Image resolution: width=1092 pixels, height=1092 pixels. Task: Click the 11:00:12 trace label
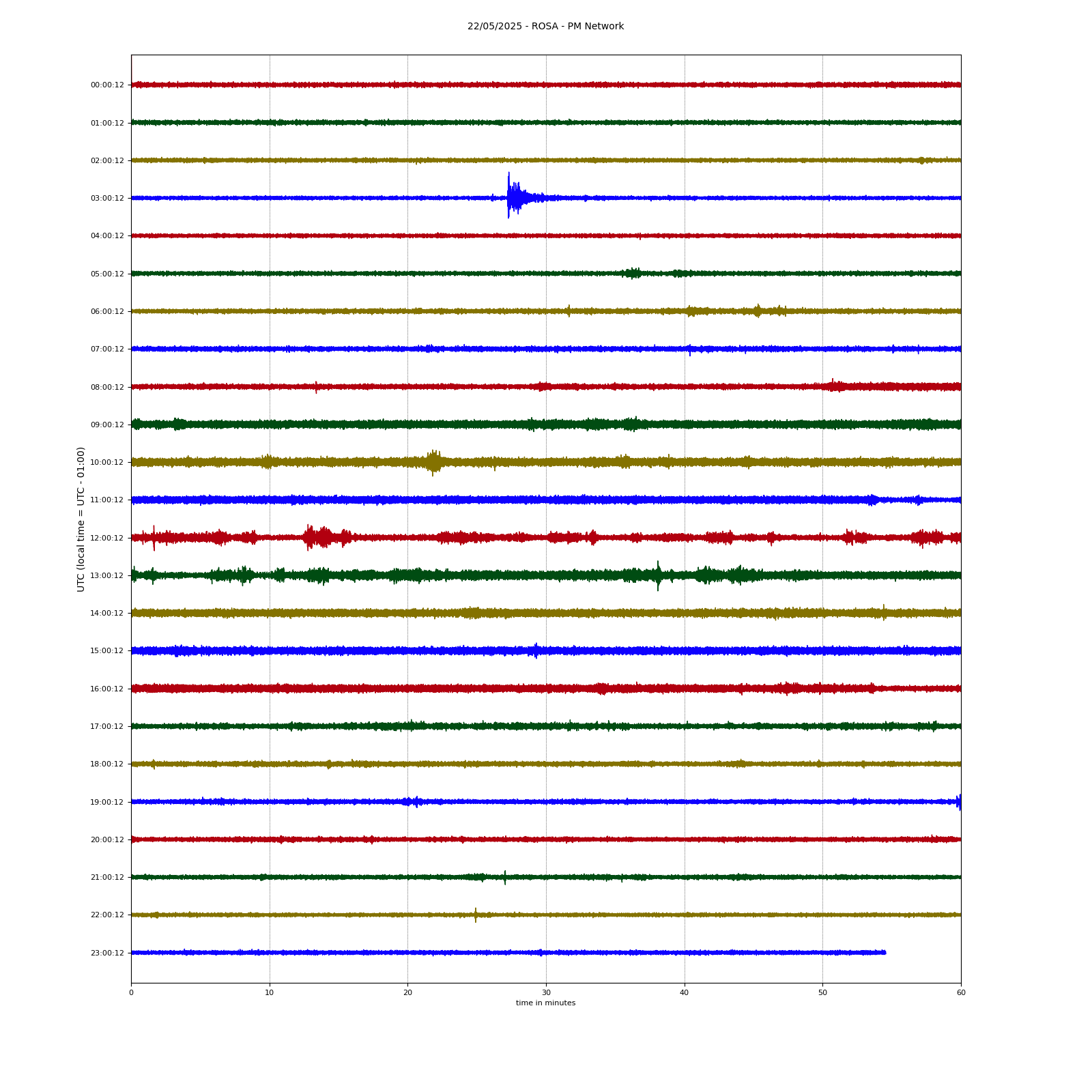(x=107, y=500)
